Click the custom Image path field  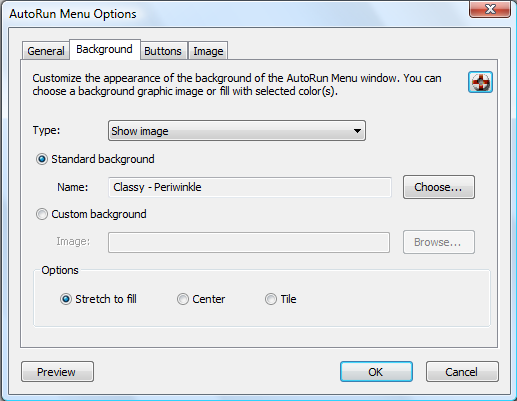coord(249,242)
